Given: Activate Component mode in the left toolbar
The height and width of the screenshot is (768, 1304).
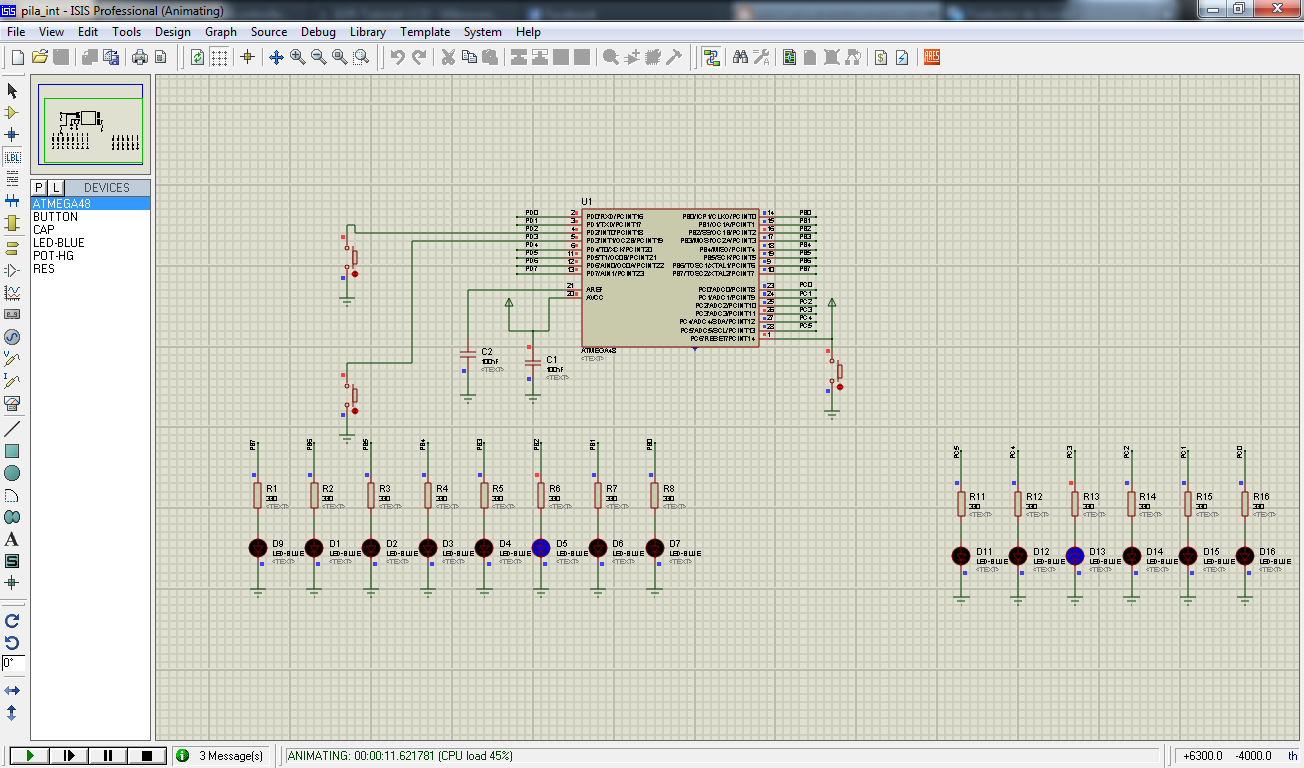Looking at the screenshot, I should point(14,112).
